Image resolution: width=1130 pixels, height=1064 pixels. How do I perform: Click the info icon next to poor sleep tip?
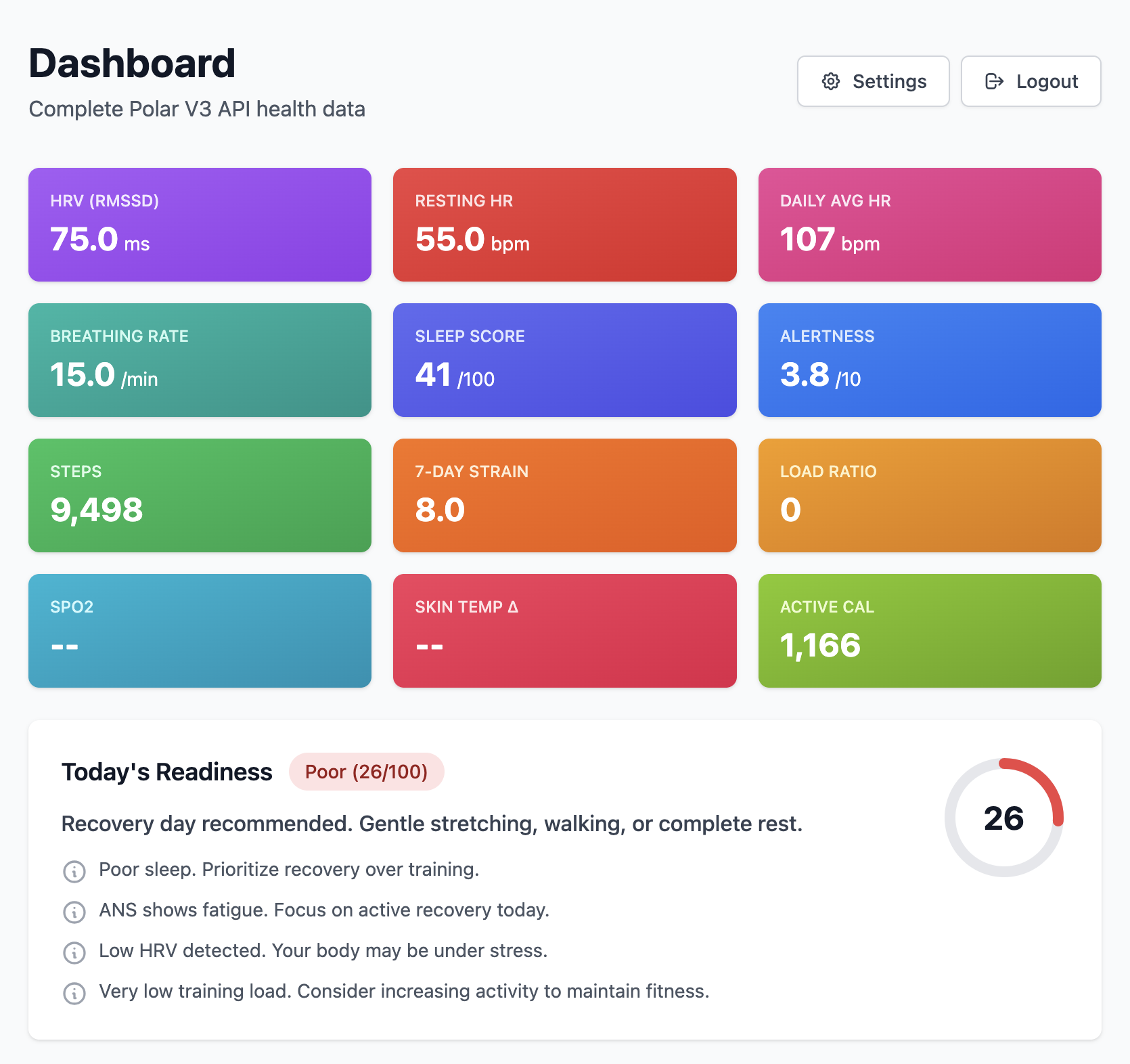coord(74,871)
